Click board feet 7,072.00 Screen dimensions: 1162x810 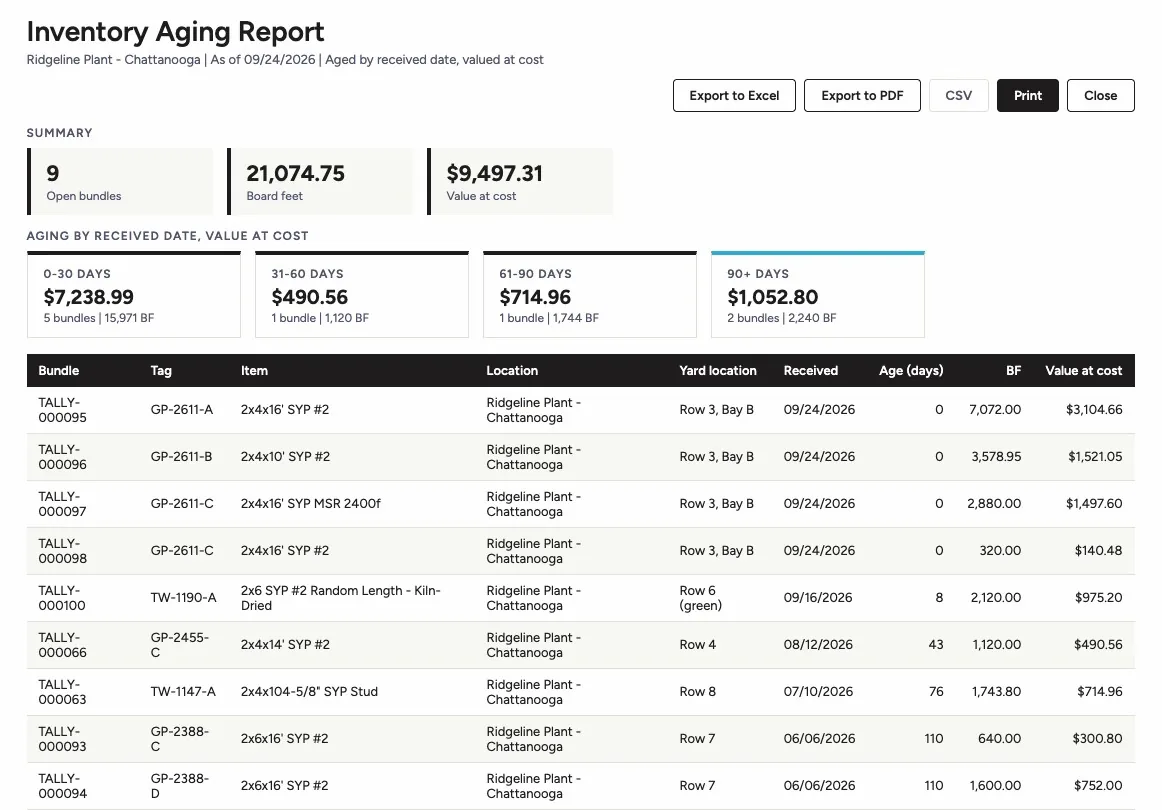click(x=995, y=410)
